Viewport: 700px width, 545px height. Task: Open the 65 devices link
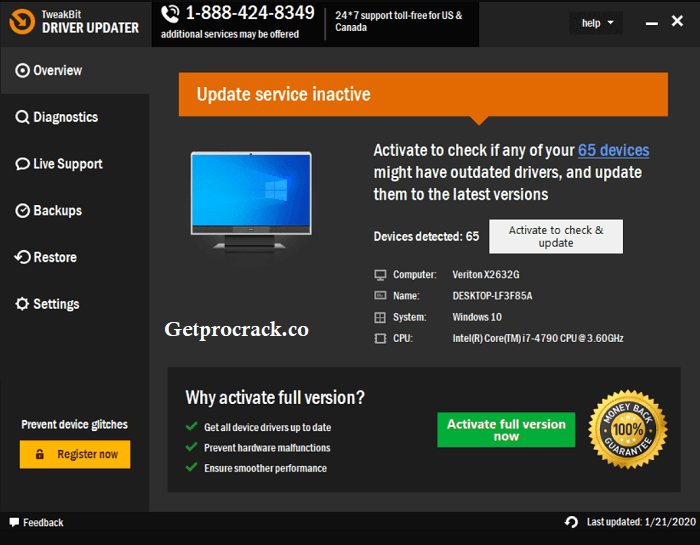click(x=613, y=150)
